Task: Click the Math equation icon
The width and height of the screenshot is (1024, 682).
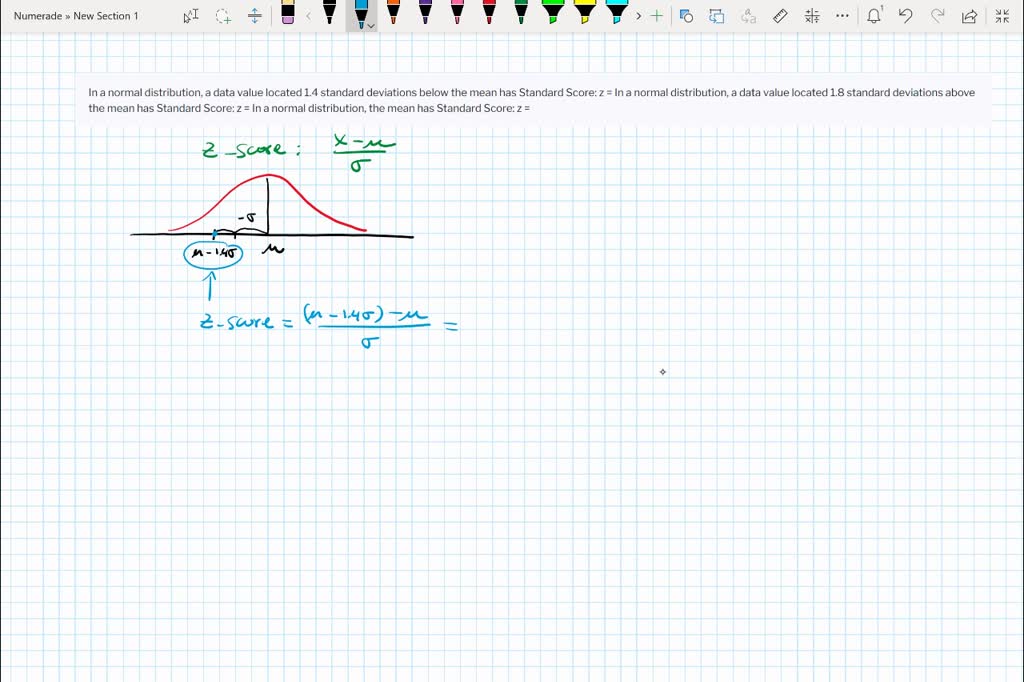Action: tap(812, 16)
